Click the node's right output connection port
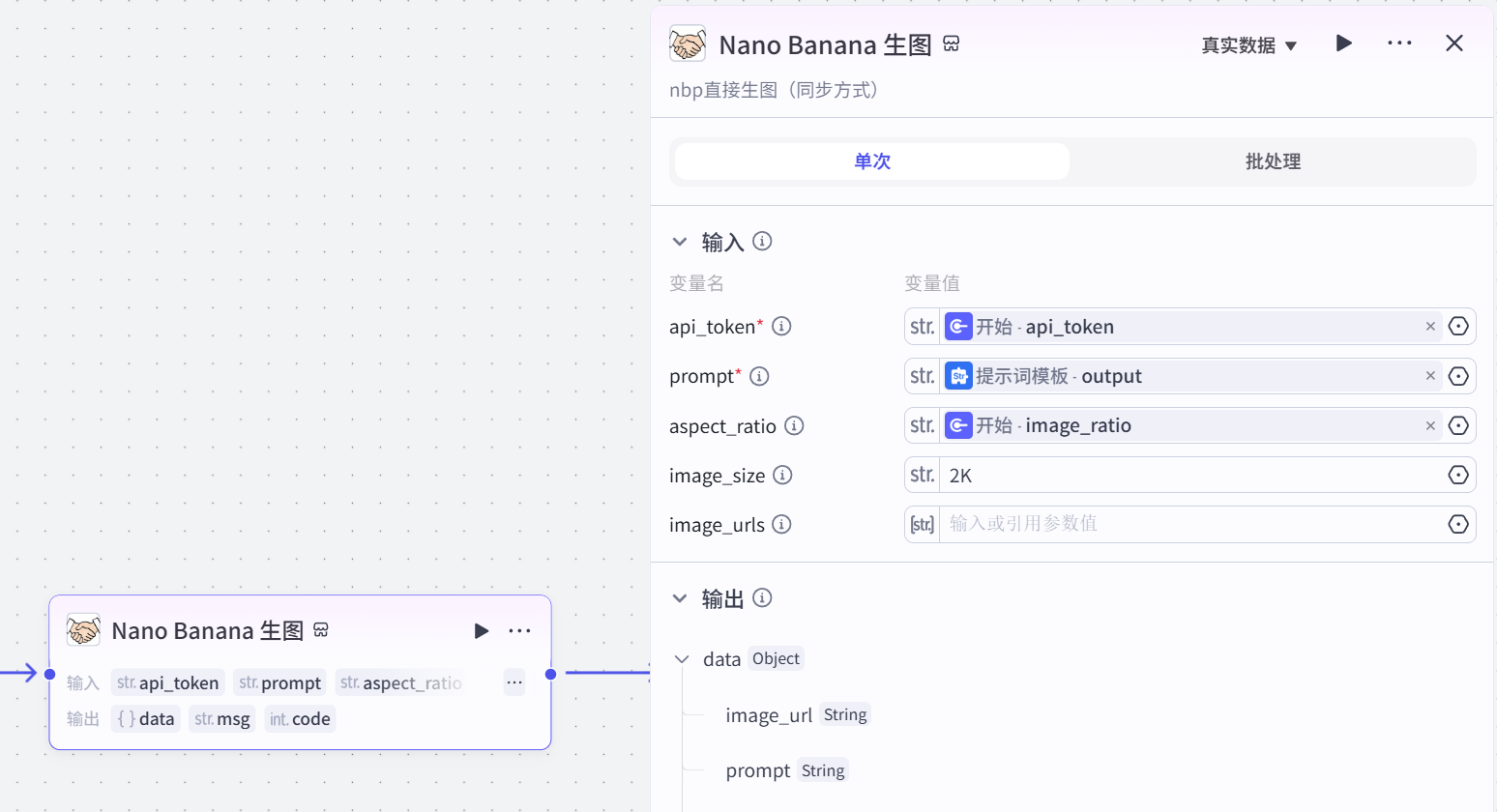This screenshot has height=812, width=1497. click(550, 674)
